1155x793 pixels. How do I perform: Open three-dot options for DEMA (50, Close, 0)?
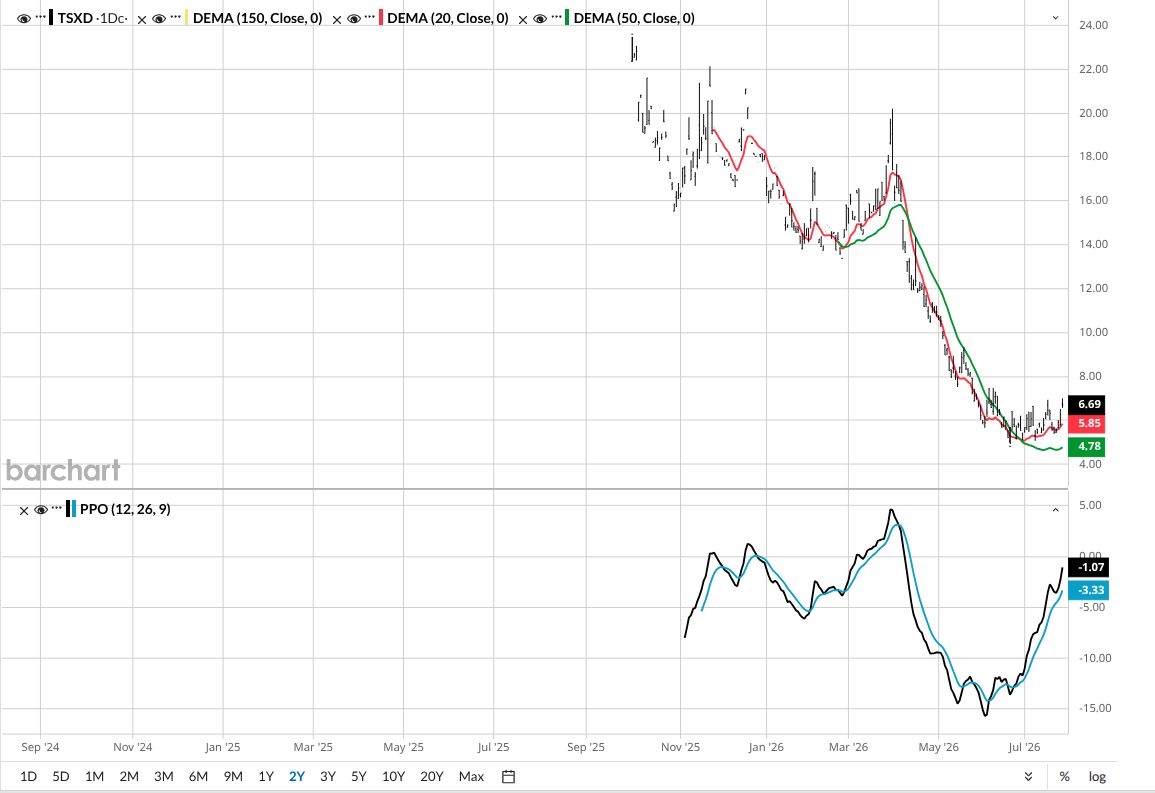(x=556, y=16)
